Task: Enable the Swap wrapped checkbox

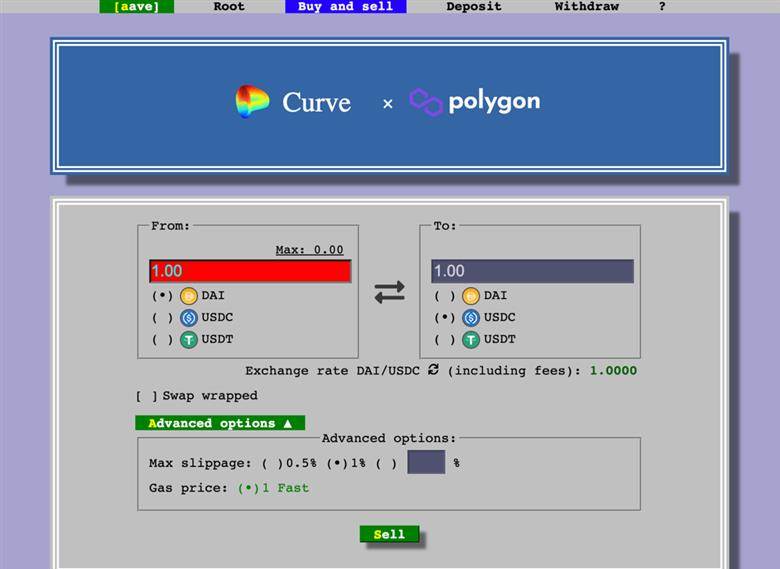Action: click(x=146, y=396)
